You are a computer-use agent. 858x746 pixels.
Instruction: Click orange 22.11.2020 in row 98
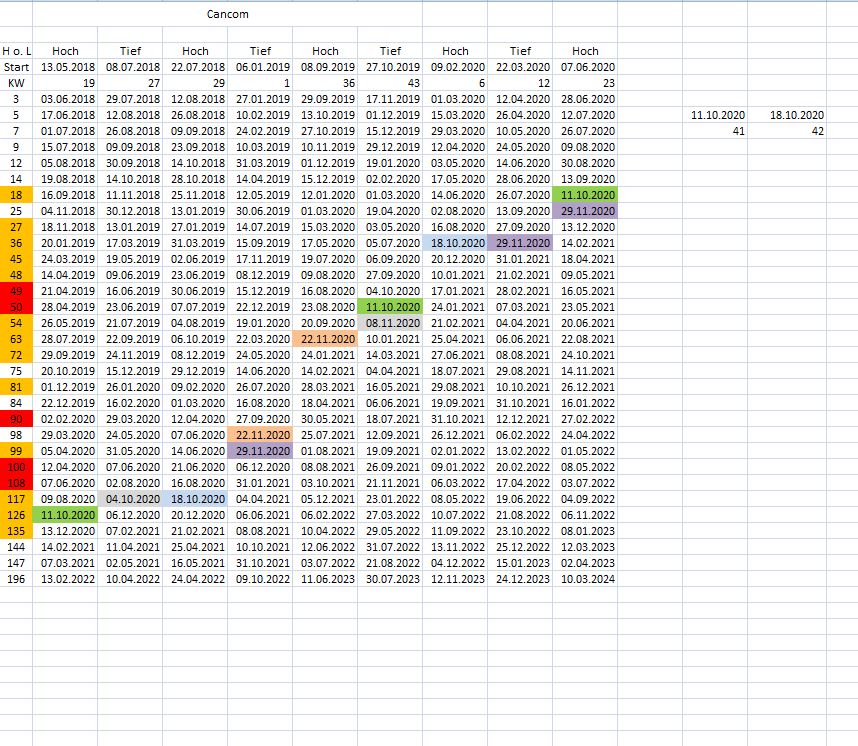pyautogui.click(x=260, y=435)
